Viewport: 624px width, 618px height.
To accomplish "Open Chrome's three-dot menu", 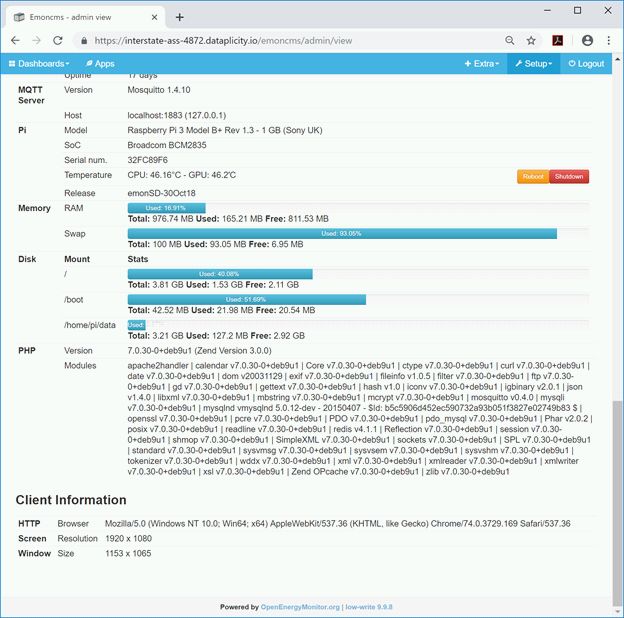I will coord(608,41).
